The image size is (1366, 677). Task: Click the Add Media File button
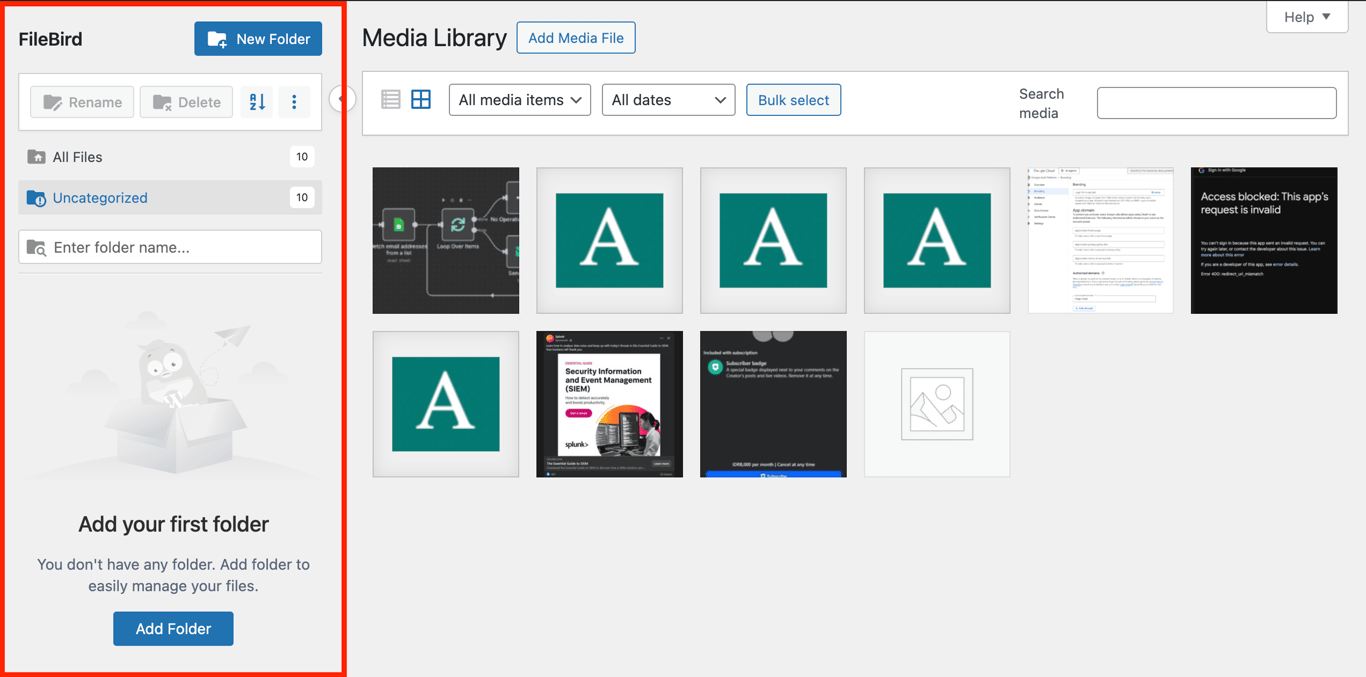click(575, 37)
